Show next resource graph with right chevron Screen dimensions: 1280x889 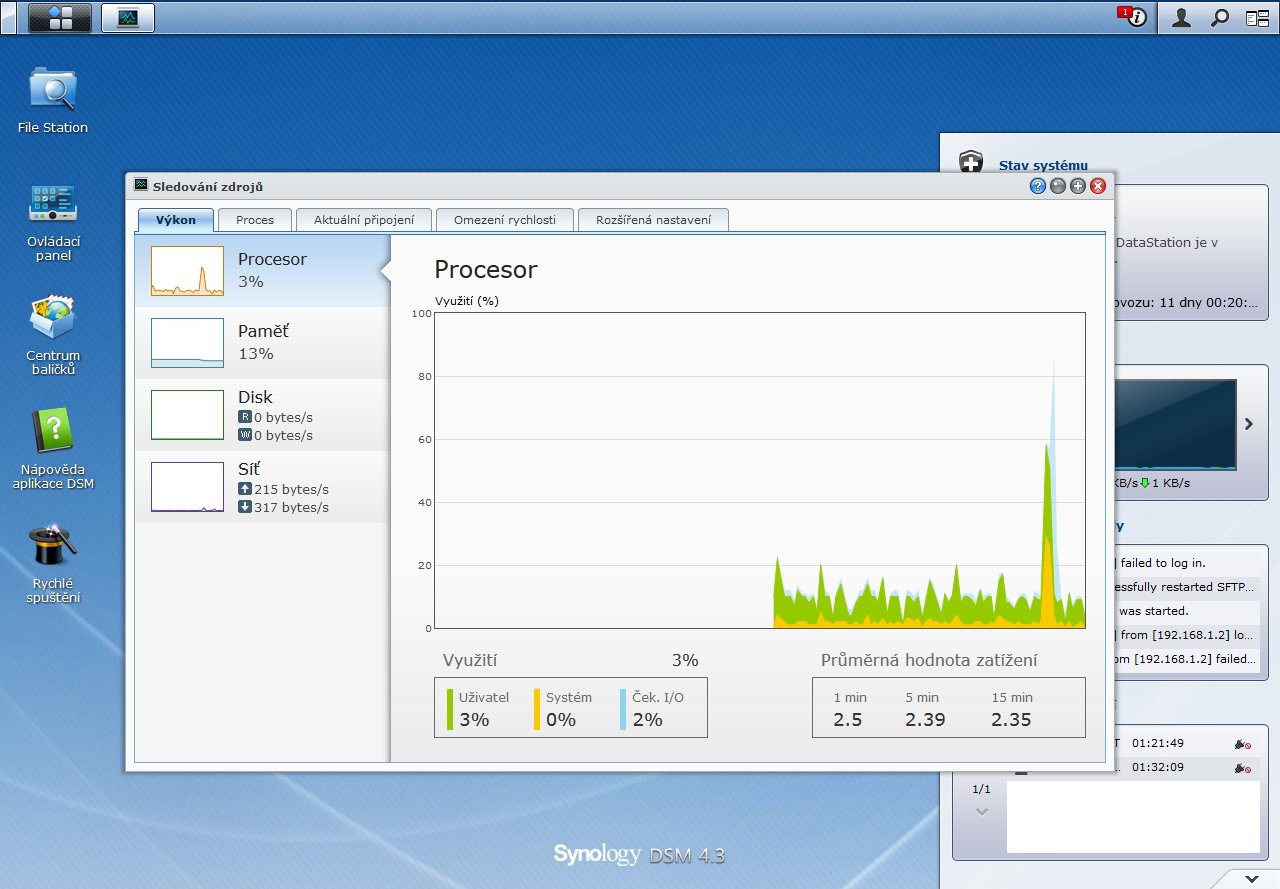point(1249,424)
